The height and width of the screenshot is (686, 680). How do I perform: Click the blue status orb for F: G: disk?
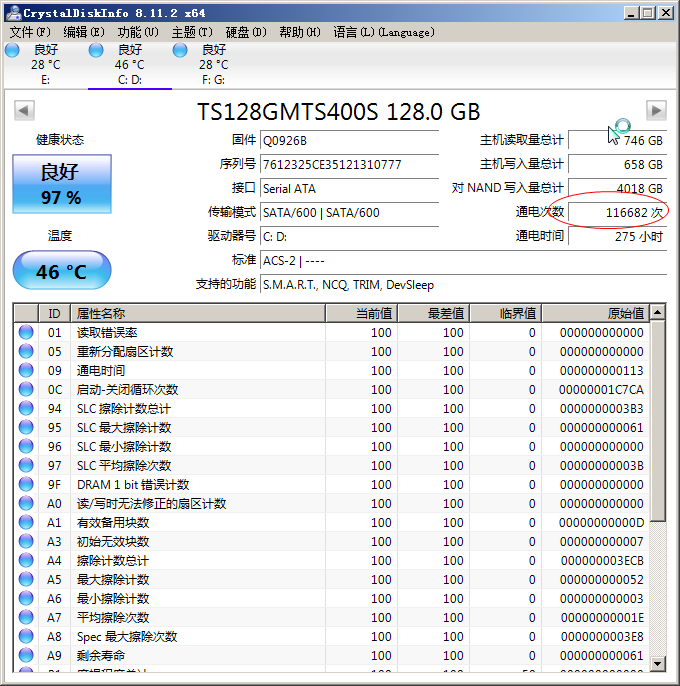[x=180, y=50]
